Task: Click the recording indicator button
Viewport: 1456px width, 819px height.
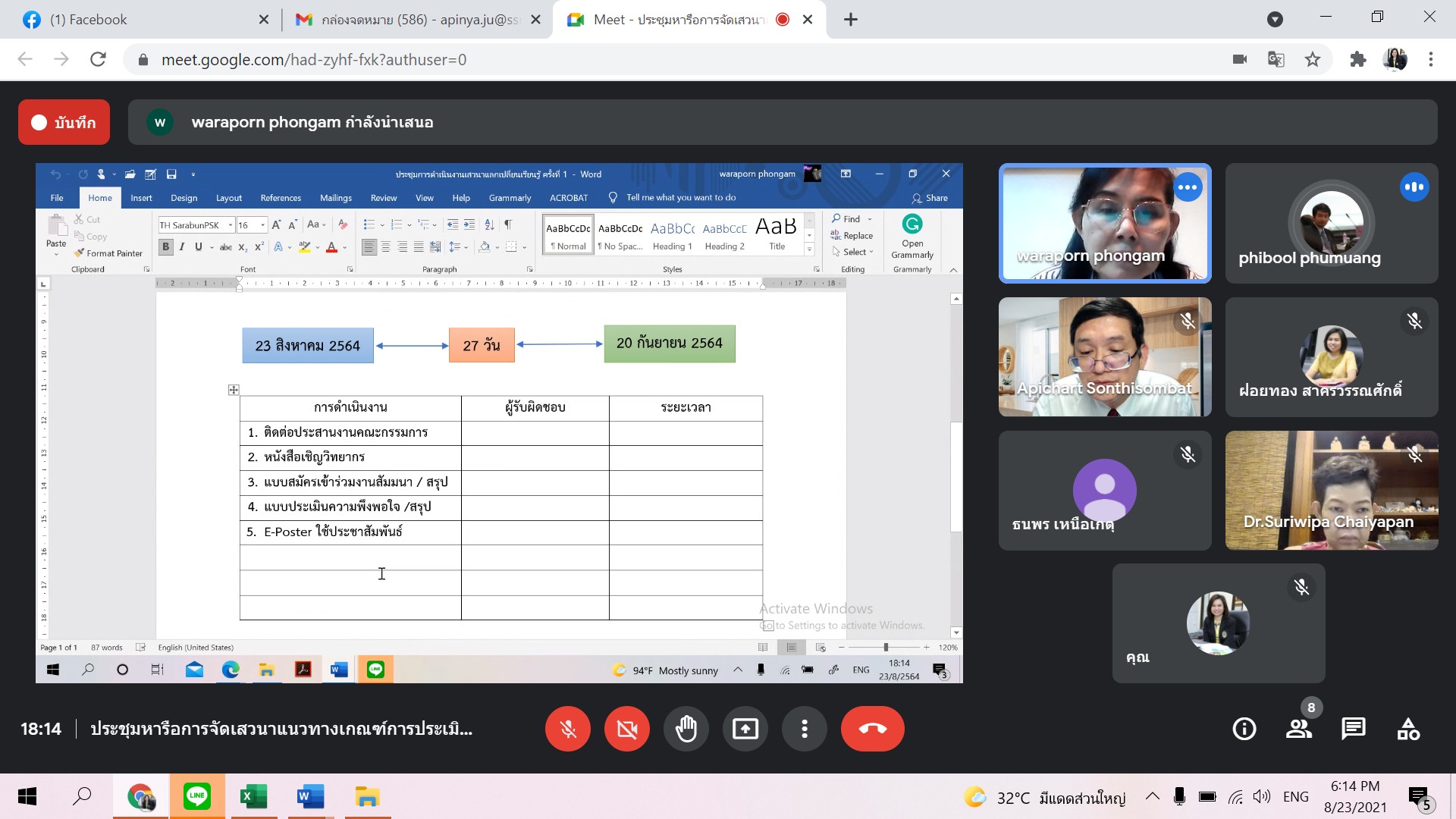Action: [x=64, y=122]
